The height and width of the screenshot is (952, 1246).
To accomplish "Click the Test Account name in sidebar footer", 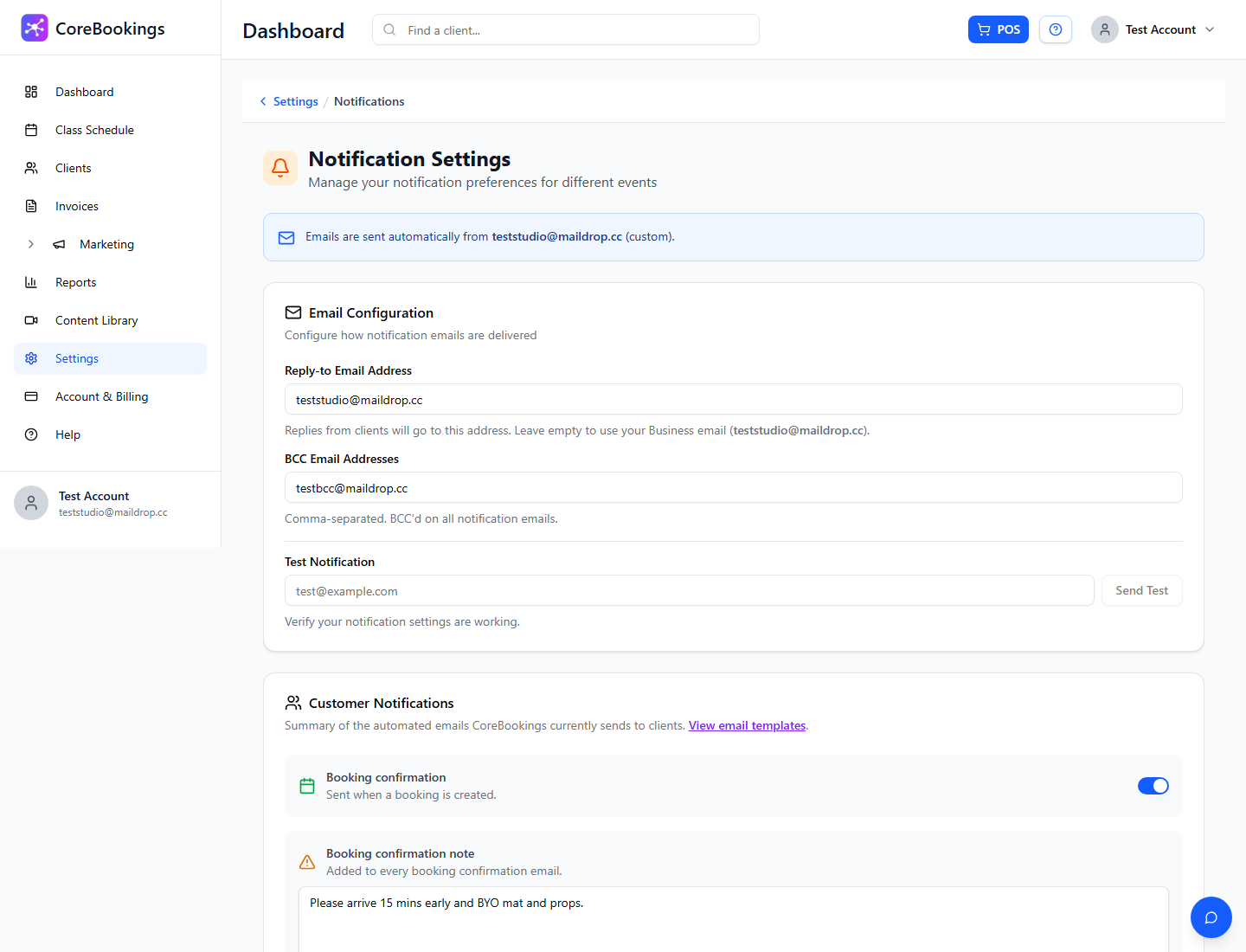I will click(93, 496).
